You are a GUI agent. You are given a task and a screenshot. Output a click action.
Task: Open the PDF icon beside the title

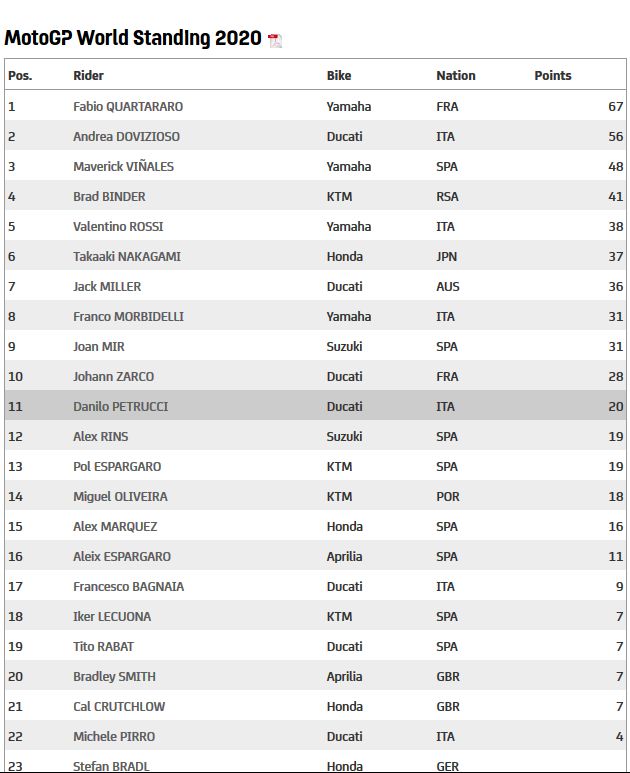[x=275, y=40]
